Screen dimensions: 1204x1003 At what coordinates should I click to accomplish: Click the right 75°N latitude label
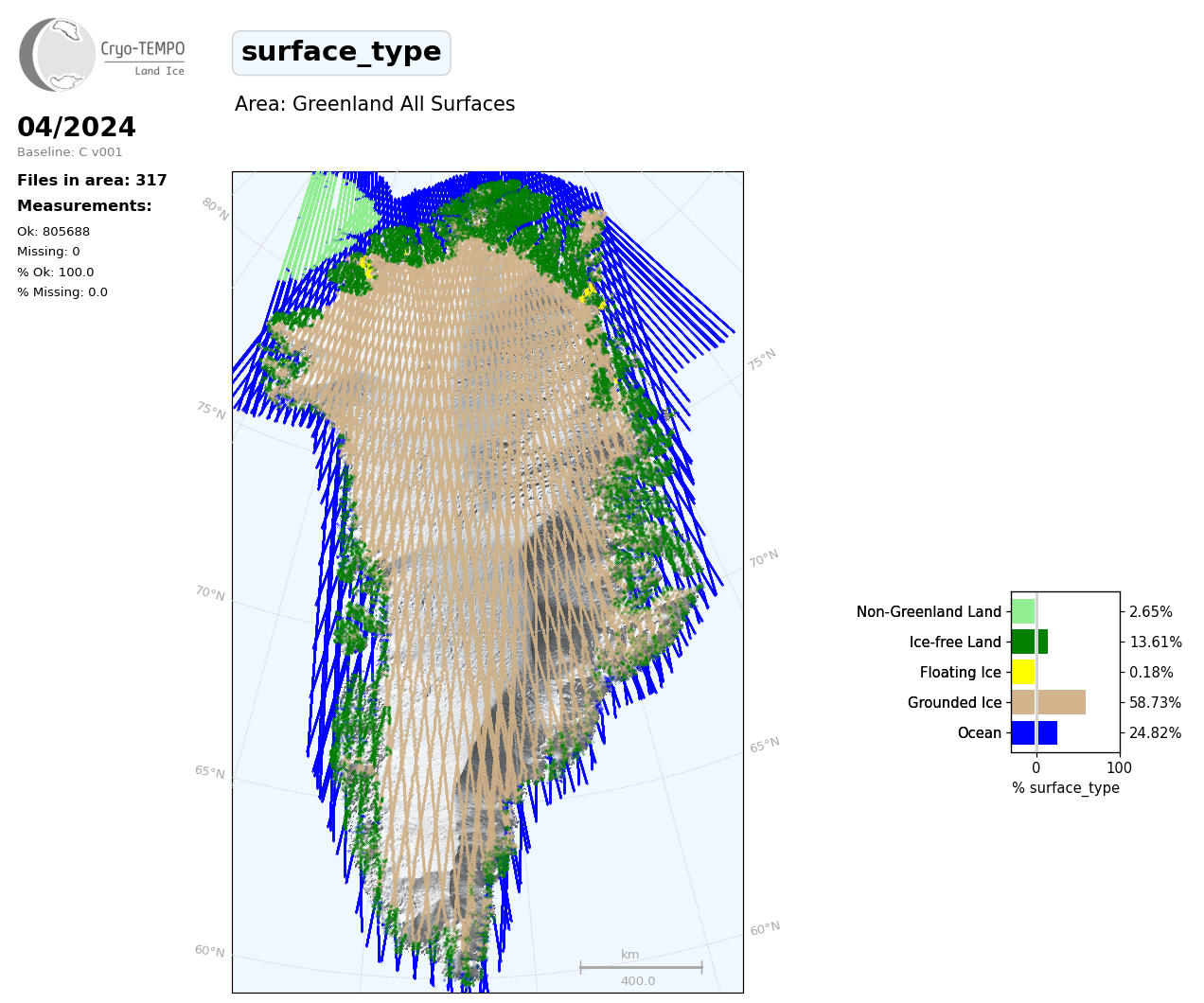(x=762, y=360)
